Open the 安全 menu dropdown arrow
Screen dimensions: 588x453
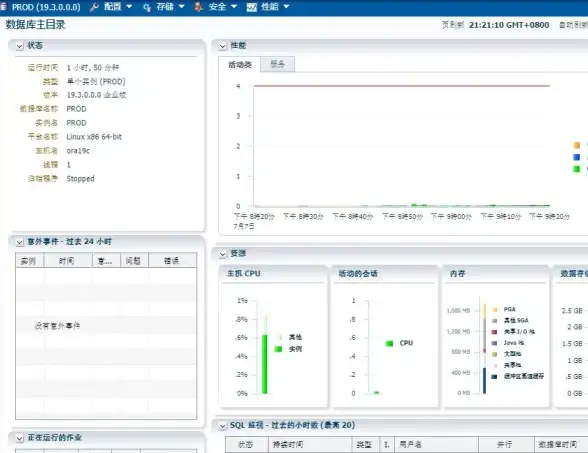click(x=234, y=7)
